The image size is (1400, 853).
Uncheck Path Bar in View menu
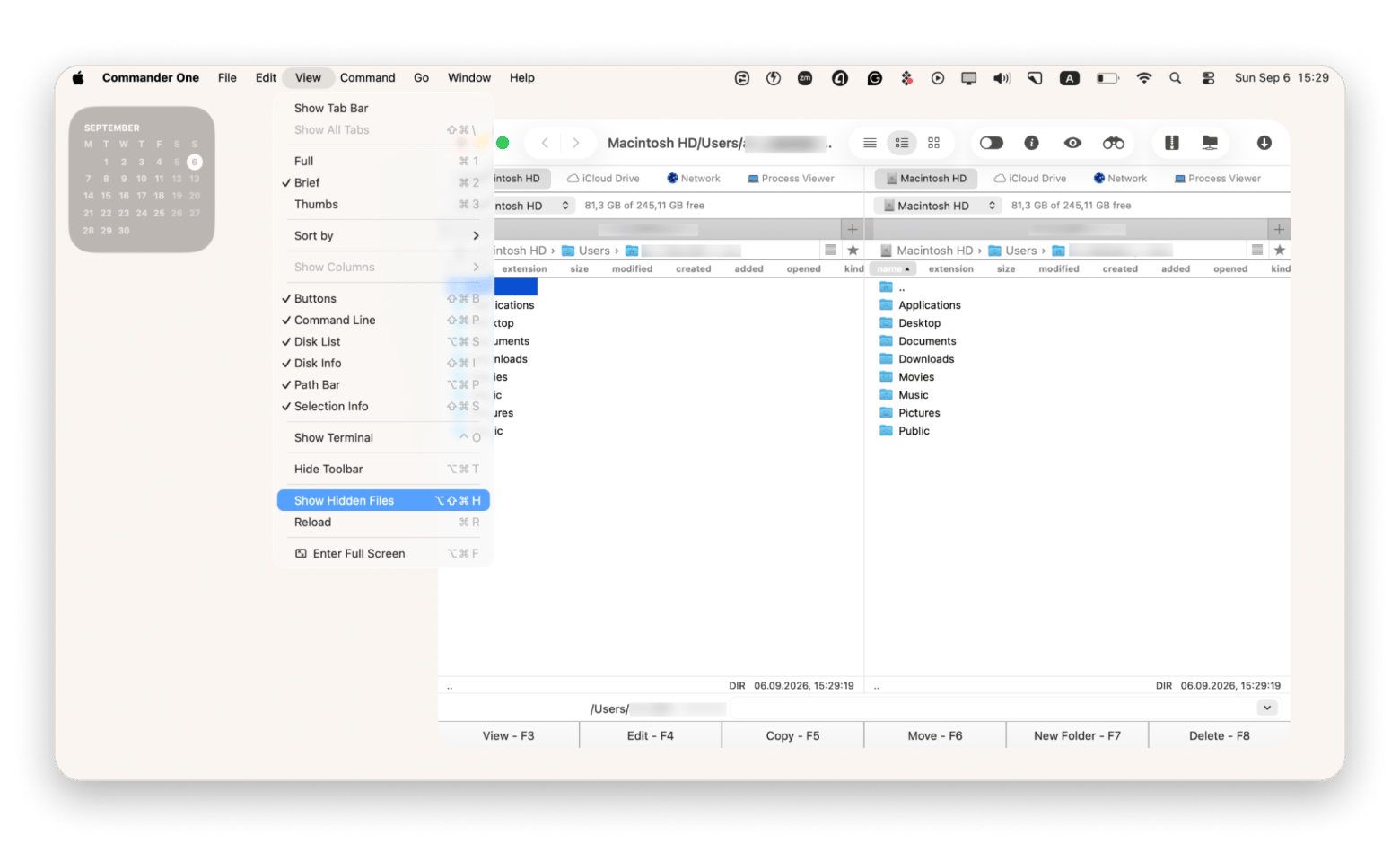tap(383, 384)
